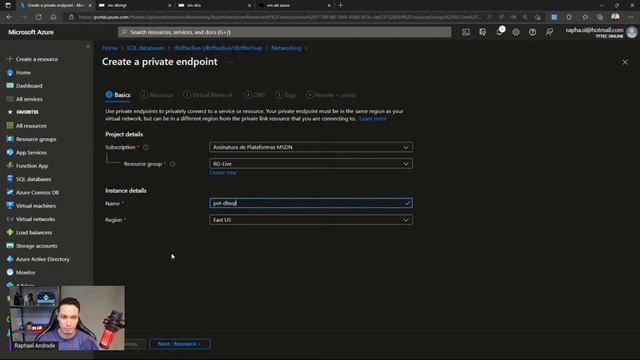Screen dimensions: 640x360
Task: Open All services list icon
Action: [10, 99]
